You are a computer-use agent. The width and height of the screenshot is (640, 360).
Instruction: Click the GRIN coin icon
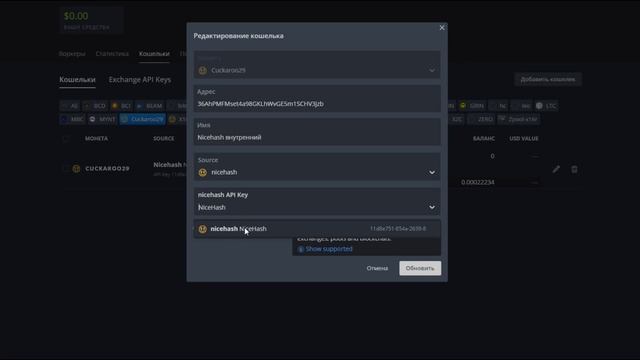[463, 106]
